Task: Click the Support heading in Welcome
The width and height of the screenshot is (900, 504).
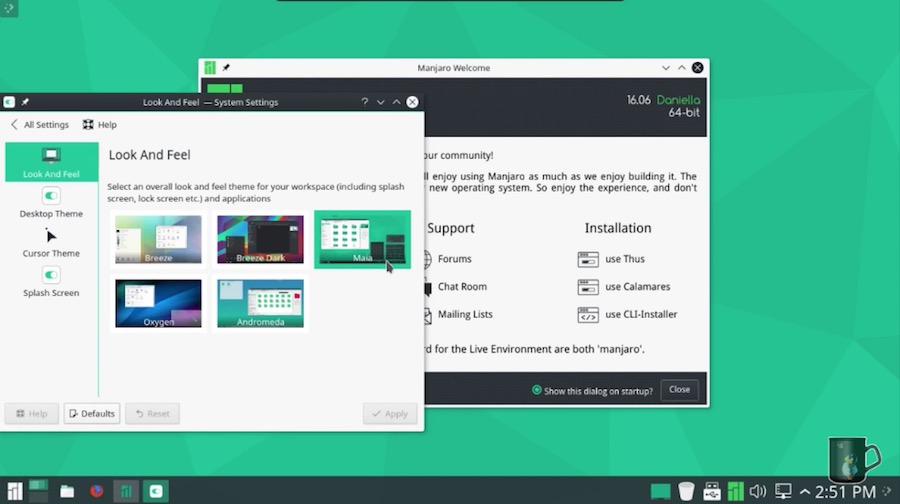Action: point(451,228)
